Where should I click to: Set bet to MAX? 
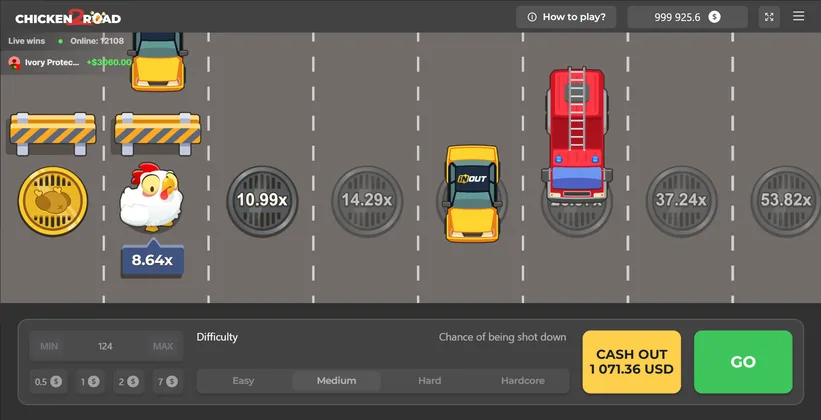pyautogui.click(x=162, y=346)
